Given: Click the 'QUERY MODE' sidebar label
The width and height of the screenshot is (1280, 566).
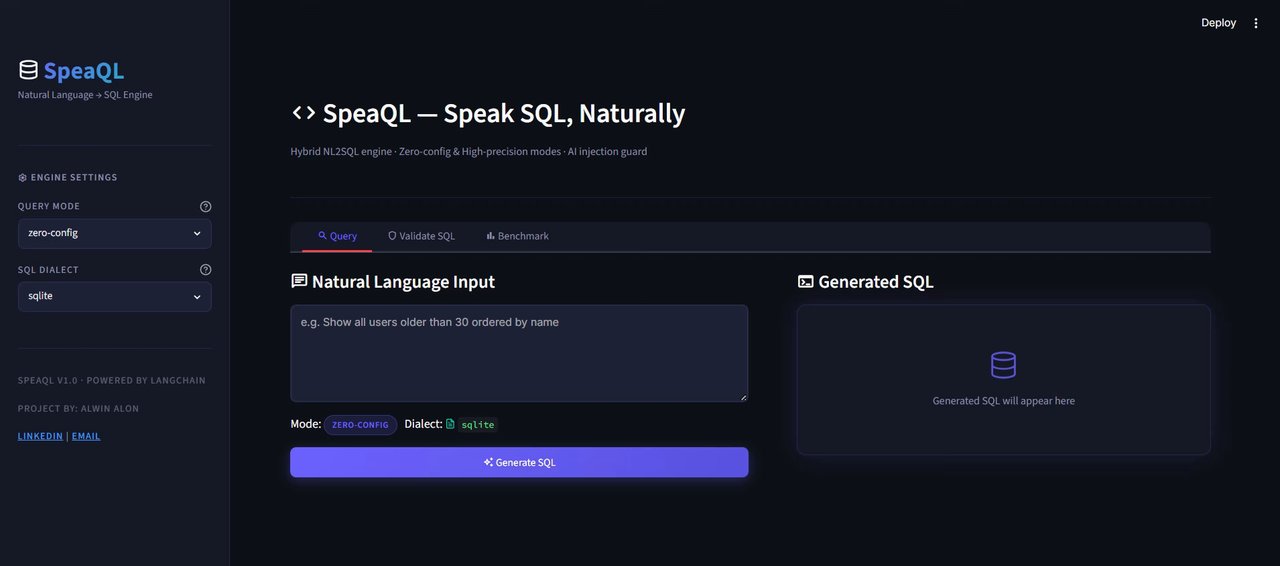Looking at the screenshot, I should 49,207.
